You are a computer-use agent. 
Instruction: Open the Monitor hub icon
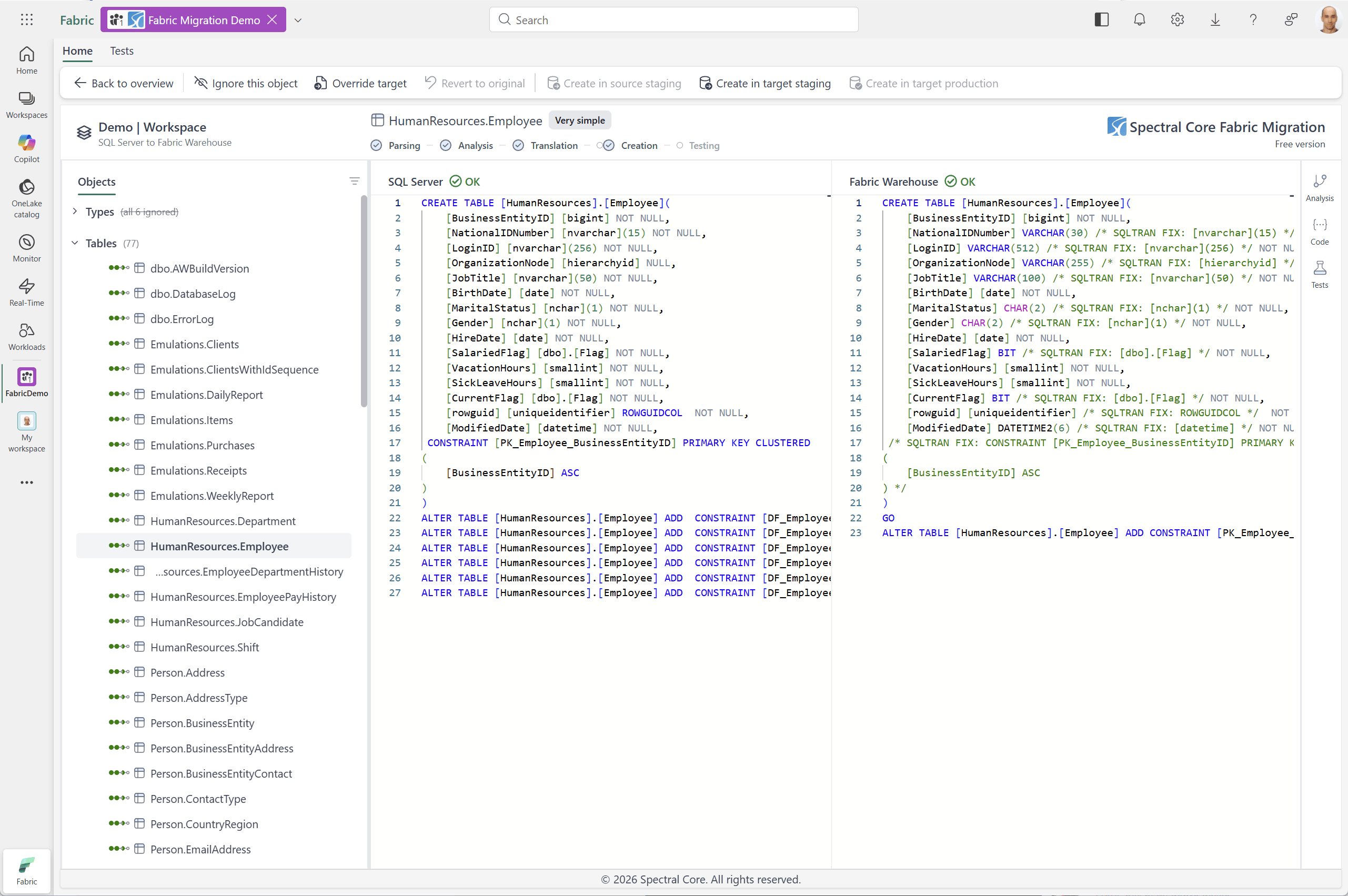(27, 248)
